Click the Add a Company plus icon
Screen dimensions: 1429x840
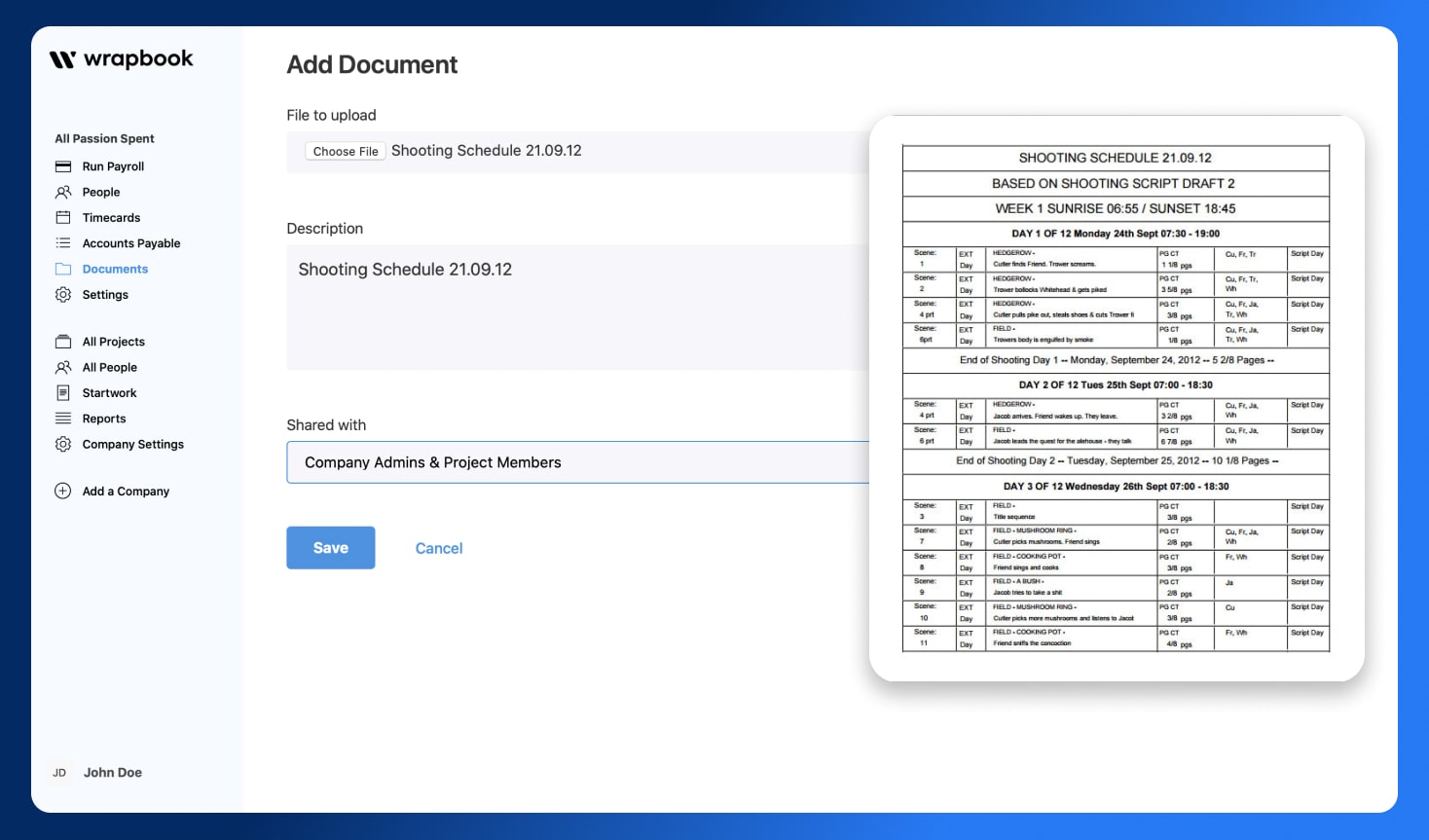click(x=62, y=491)
